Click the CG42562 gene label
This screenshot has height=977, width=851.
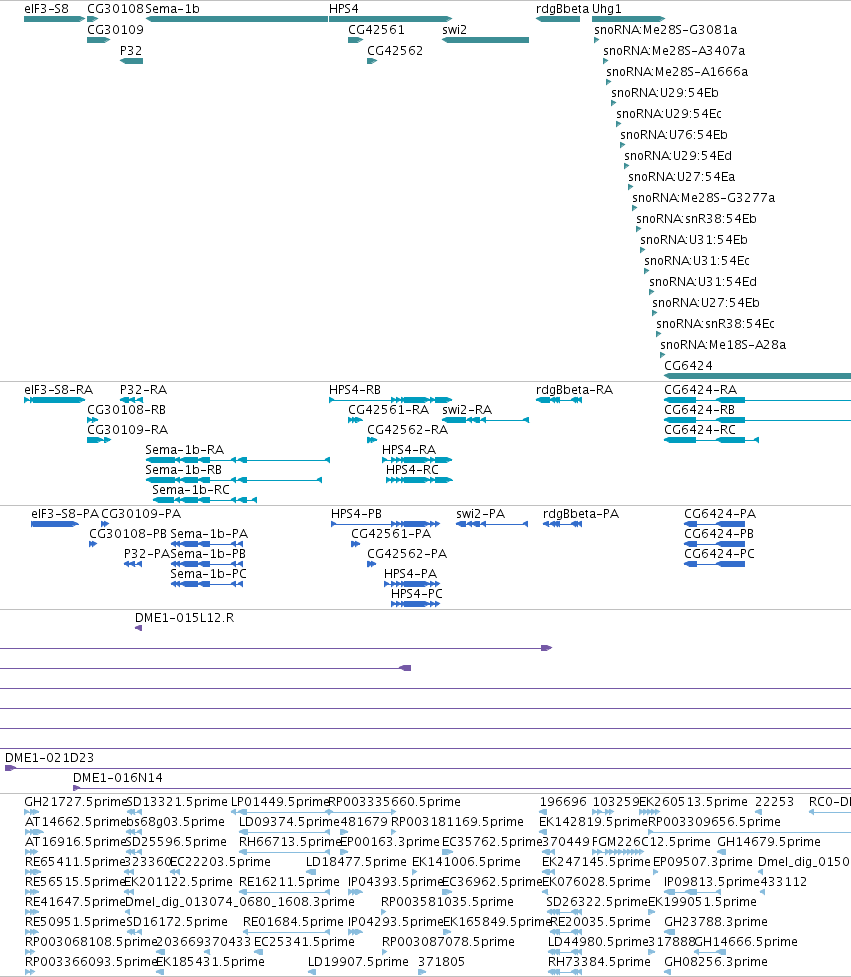395,50
